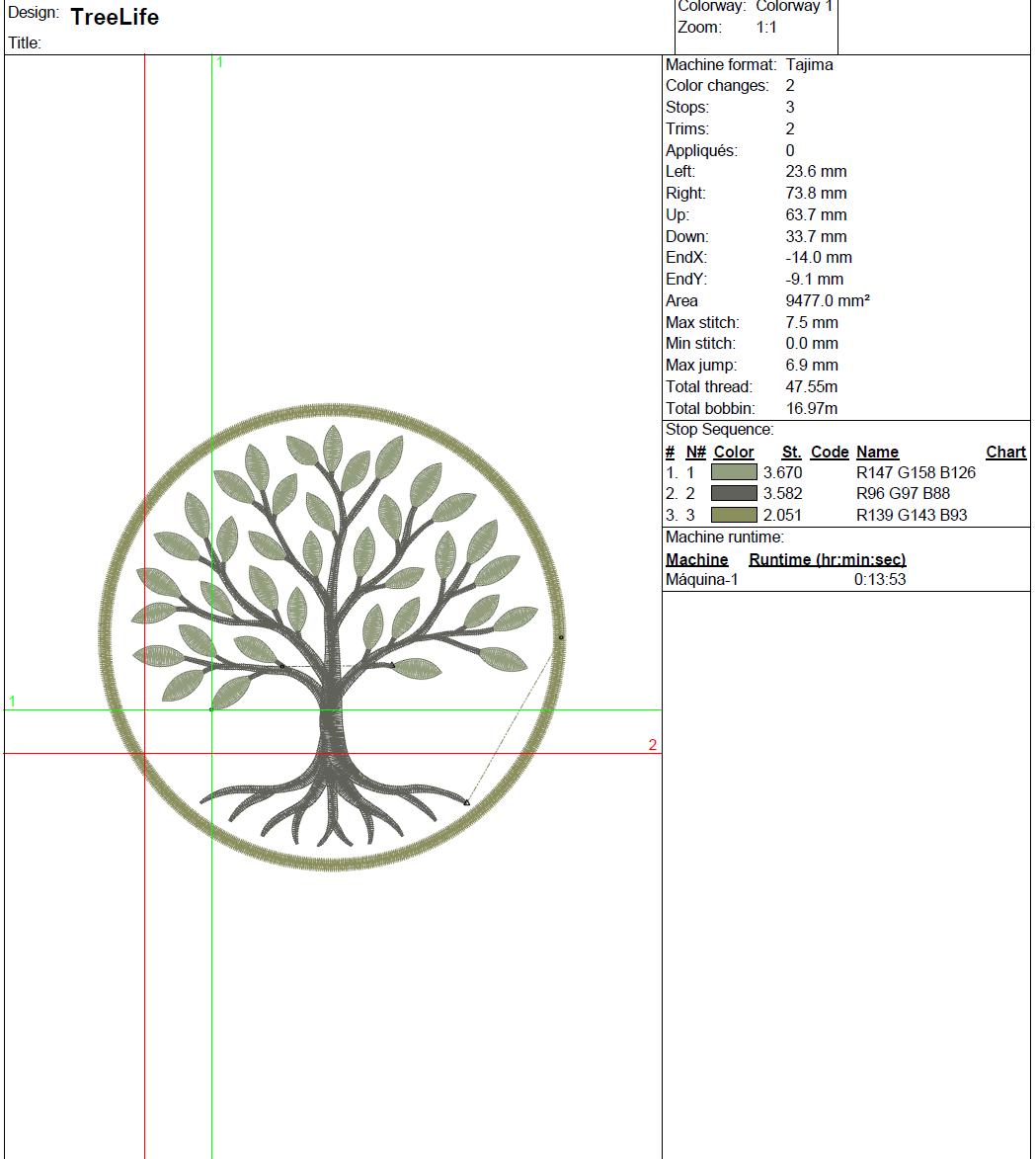Click the dark gray swatch for stop 2
The width and height of the screenshot is (1036, 1159).
point(734,493)
